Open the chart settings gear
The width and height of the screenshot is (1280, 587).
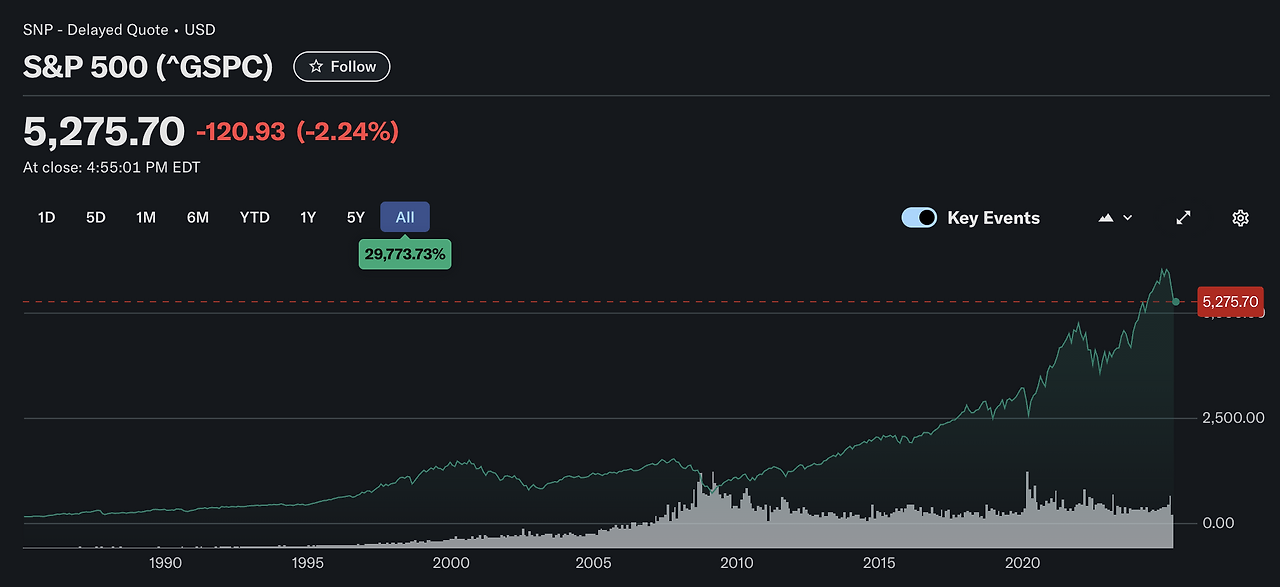pyautogui.click(x=1240, y=218)
